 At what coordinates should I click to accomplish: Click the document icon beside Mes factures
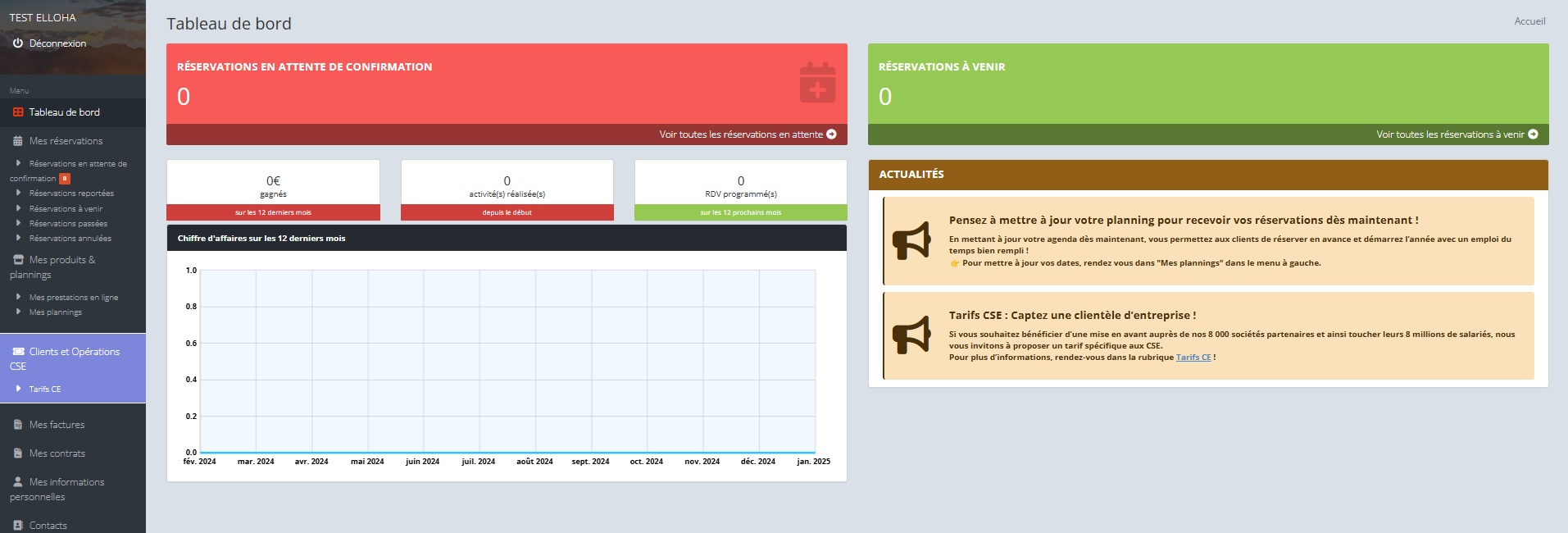pos(18,425)
